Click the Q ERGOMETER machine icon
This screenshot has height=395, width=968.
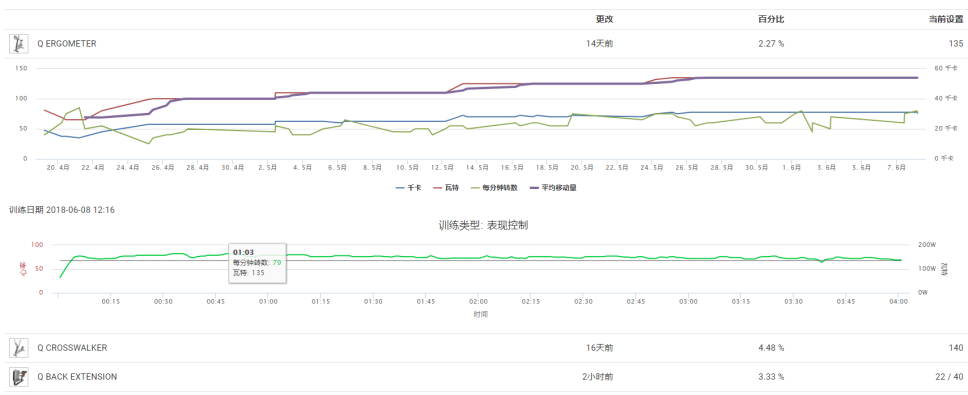pos(19,44)
